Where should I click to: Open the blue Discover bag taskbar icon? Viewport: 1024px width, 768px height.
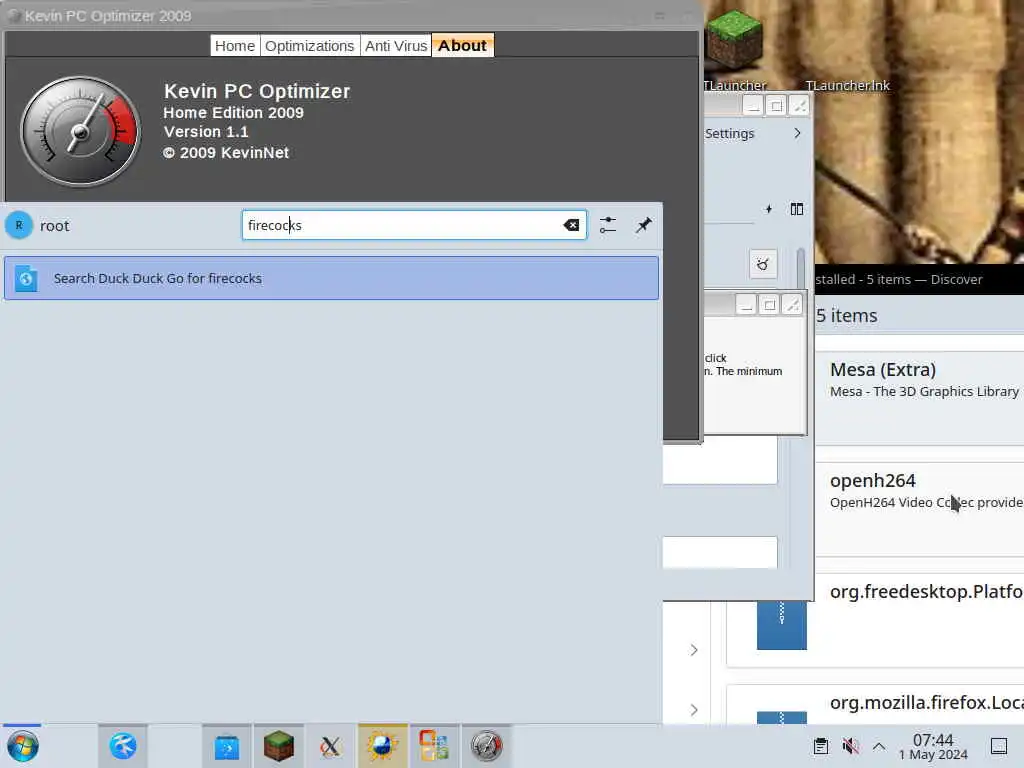pyautogui.click(x=227, y=746)
